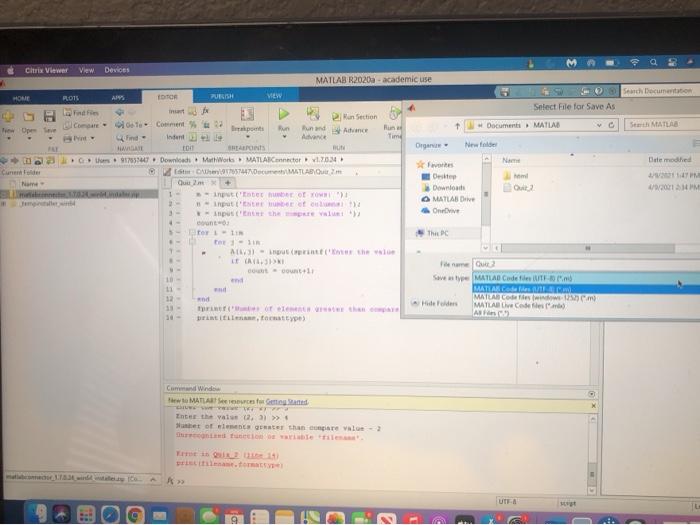Click the Save floppy disk icon
700x525 pixels.
click(x=50, y=117)
